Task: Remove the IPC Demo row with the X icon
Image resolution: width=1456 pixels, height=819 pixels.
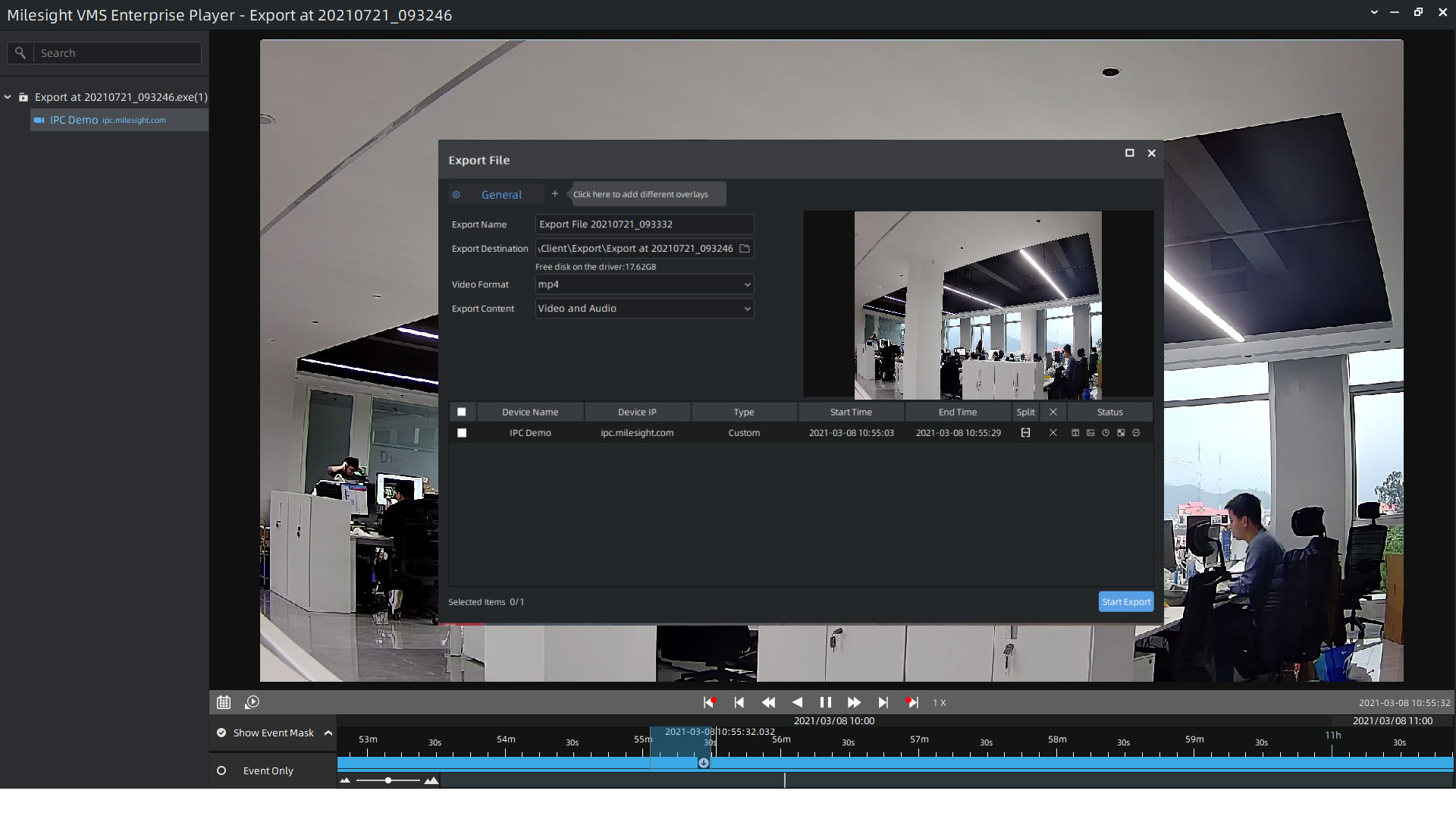Action: click(x=1053, y=433)
